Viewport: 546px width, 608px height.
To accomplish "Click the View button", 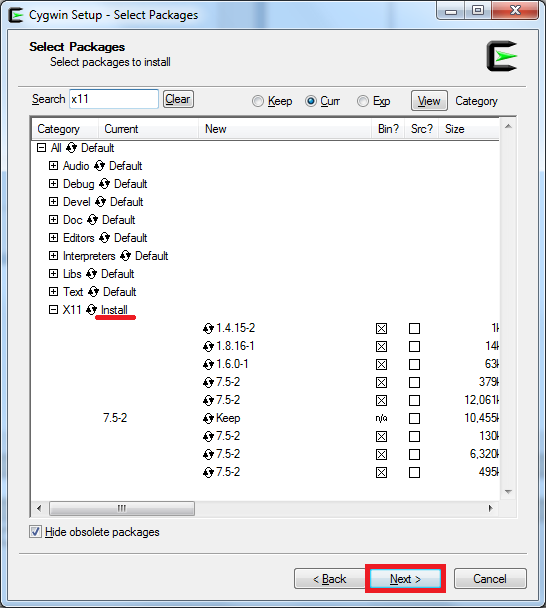I will pos(429,101).
